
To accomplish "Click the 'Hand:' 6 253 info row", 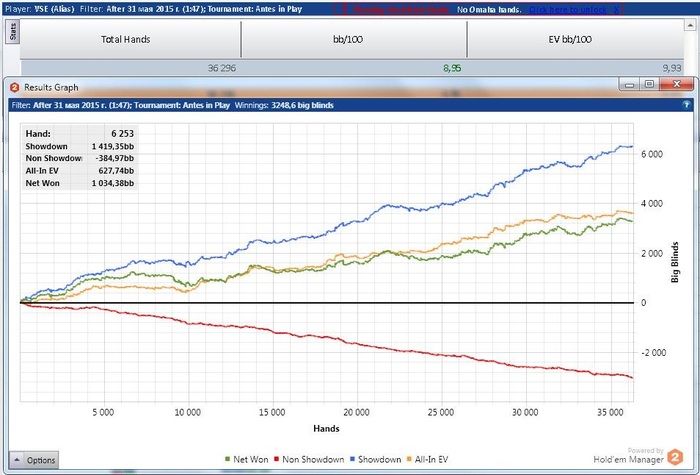I will [x=79, y=133].
